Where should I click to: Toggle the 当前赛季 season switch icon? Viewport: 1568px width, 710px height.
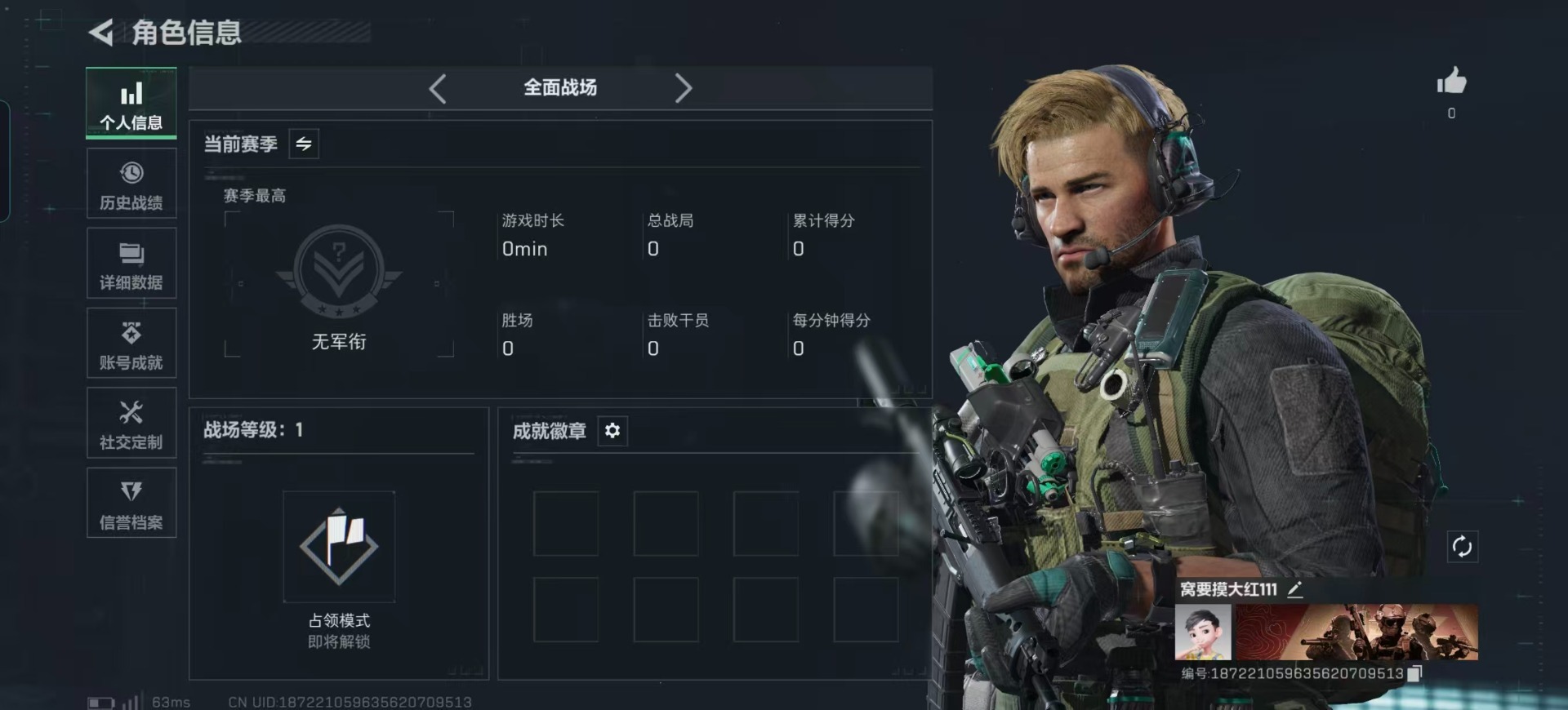point(304,144)
